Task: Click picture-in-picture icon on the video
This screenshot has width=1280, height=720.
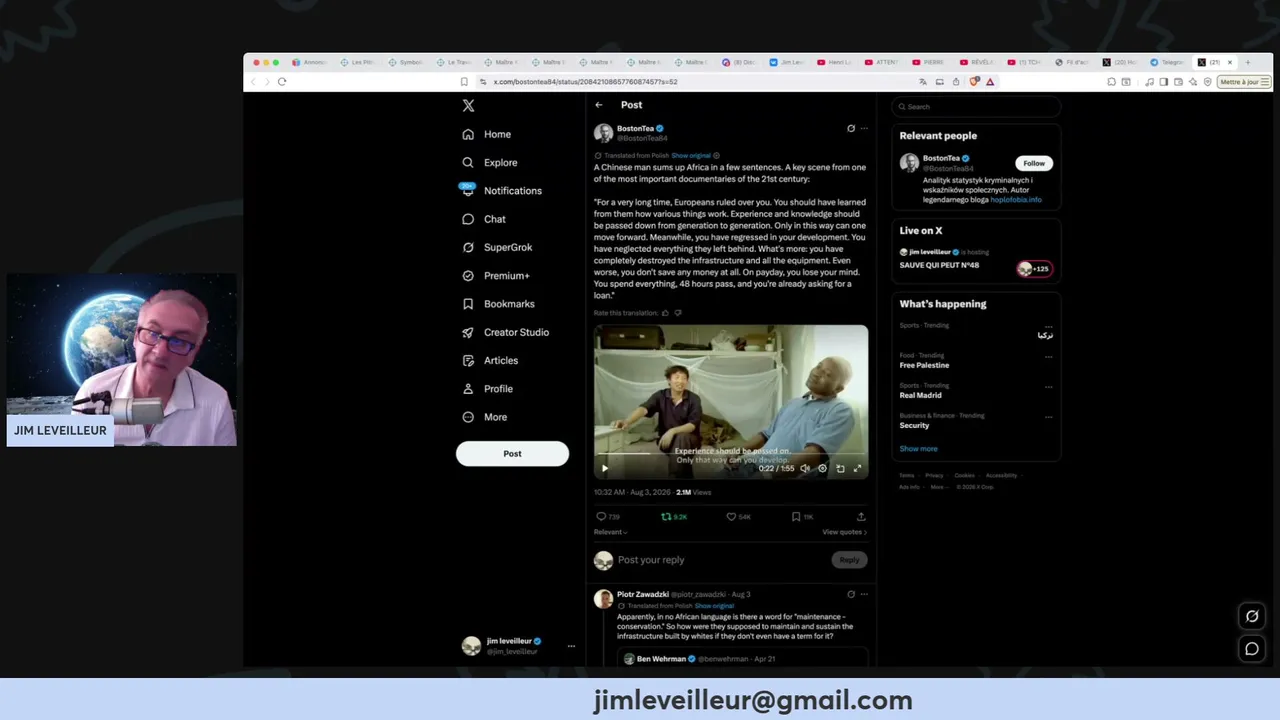Action: 840,468
